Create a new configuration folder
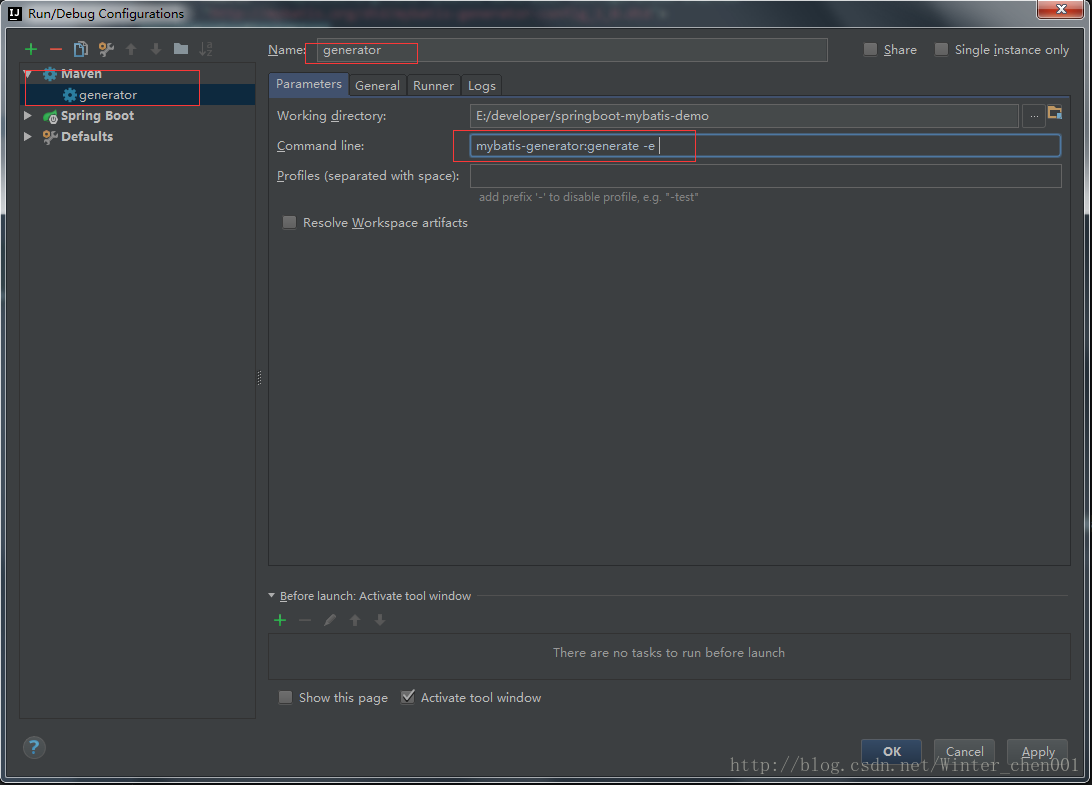The width and height of the screenshot is (1092, 785). coord(181,49)
